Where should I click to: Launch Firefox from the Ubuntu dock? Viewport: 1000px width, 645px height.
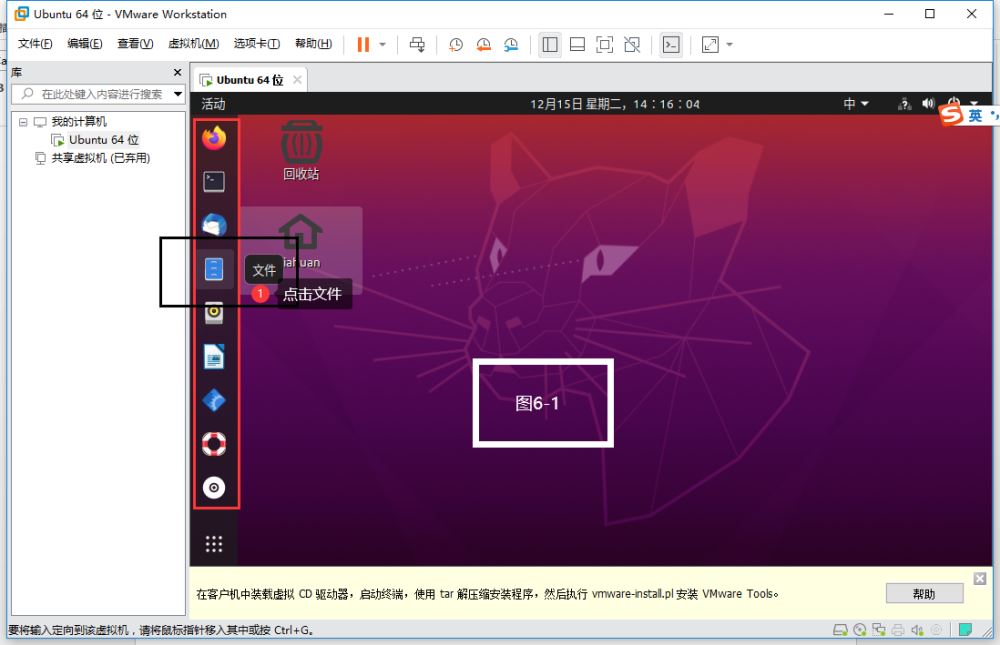[214, 138]
